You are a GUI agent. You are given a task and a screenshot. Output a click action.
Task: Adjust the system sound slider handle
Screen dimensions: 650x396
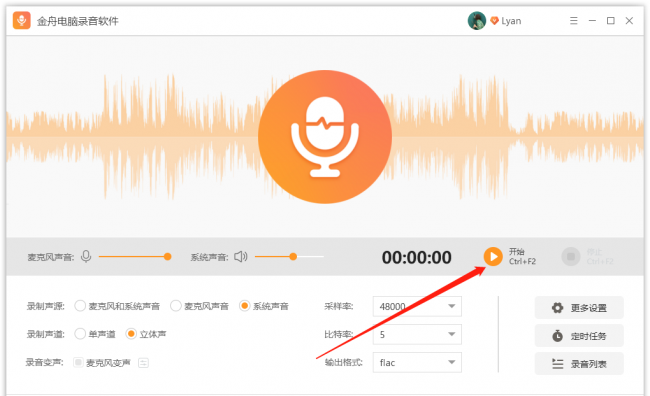pyautogui.click(x=293, y=257)
